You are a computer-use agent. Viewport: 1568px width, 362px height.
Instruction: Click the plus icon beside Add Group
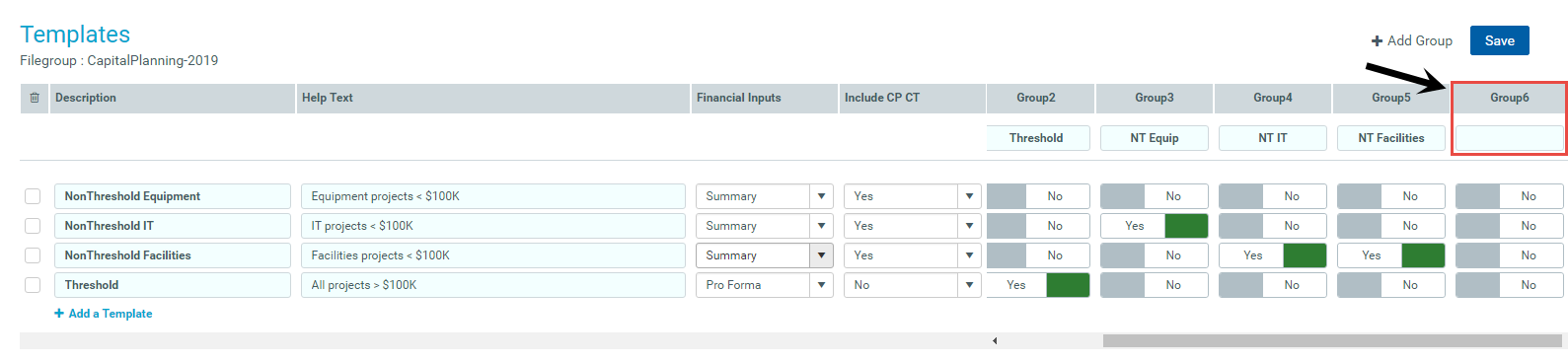[x=1377, y=41]
